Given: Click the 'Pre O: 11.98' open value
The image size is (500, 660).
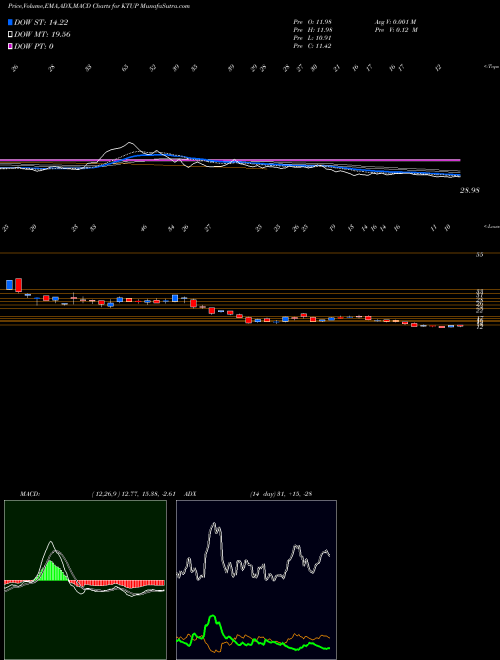Looking at the screenshot, I should pyautogui.click(x=313, y=22).
